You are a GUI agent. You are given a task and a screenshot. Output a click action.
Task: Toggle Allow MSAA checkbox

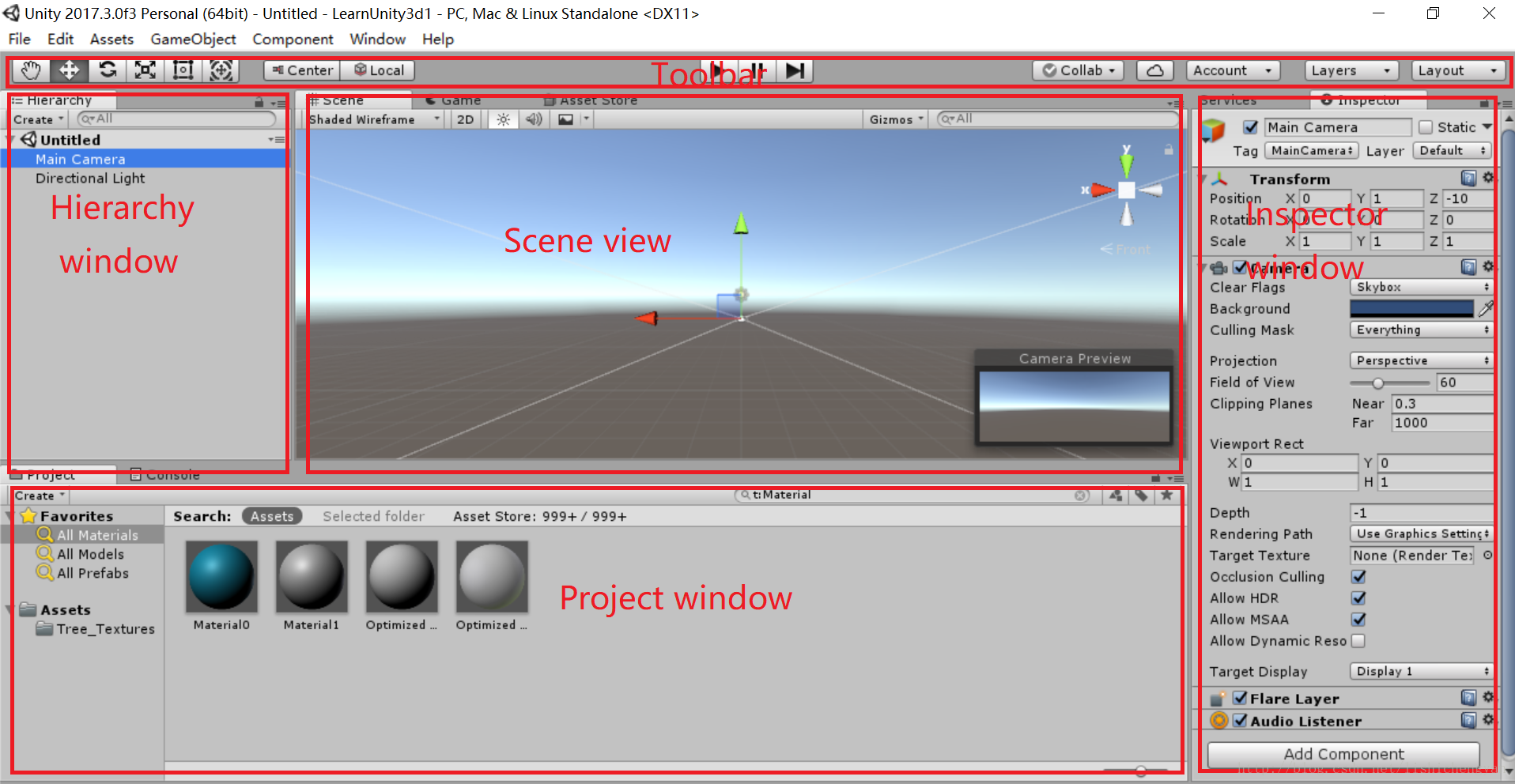click(x=1358, y=620)
